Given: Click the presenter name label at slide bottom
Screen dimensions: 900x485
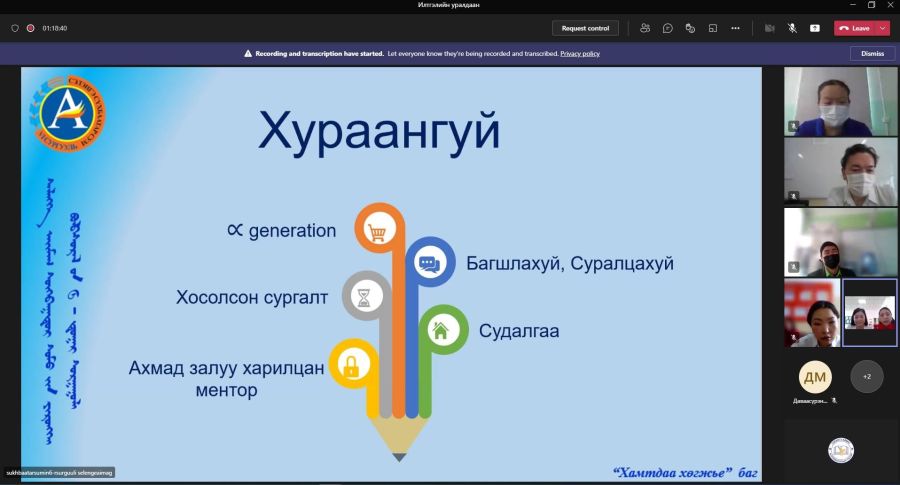Looking at the screenshot, I should pos(59,473).
